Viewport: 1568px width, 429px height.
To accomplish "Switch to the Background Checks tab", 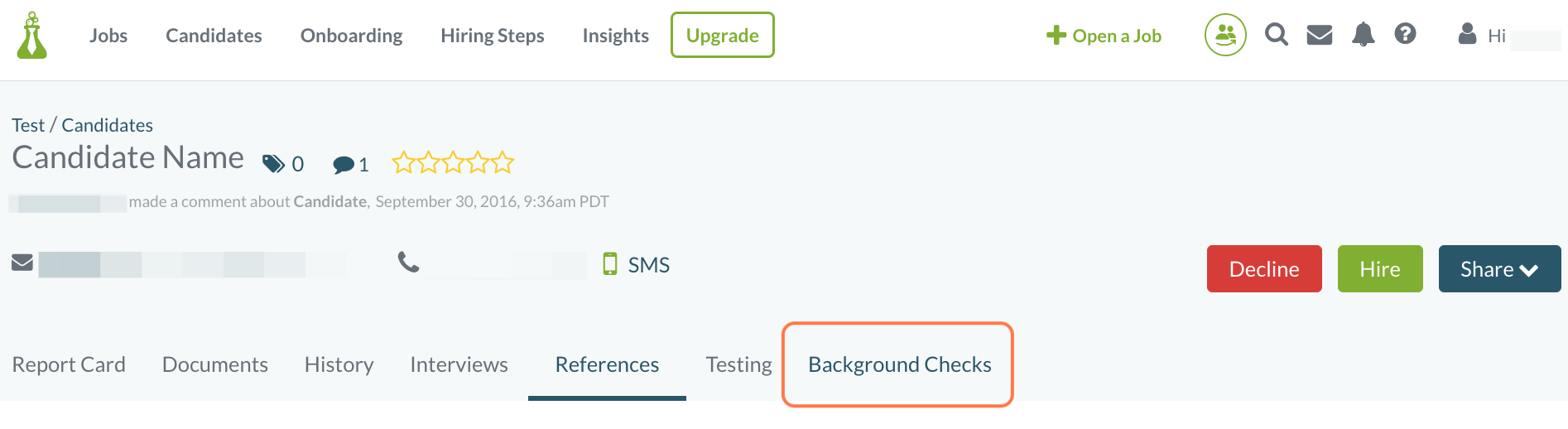I will pos(899,364).
